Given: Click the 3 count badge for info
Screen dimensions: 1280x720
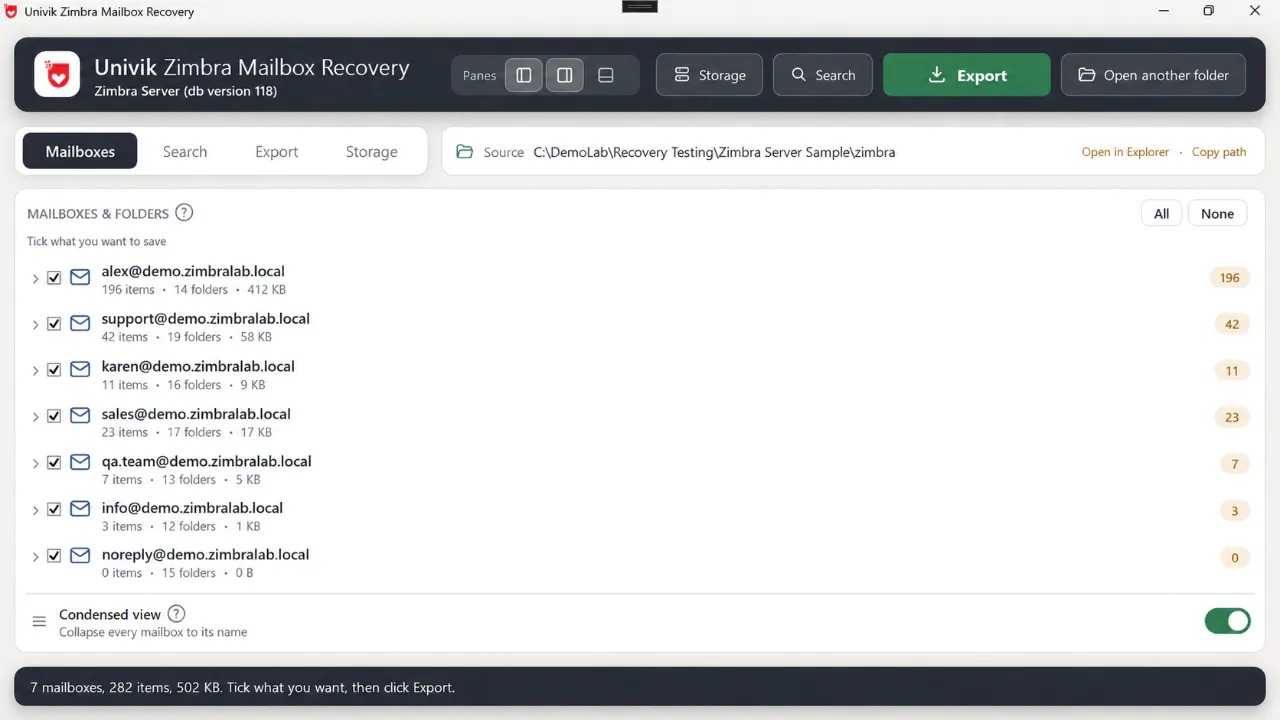Looking at the screenshot, I should click(x=1235, y=511).
